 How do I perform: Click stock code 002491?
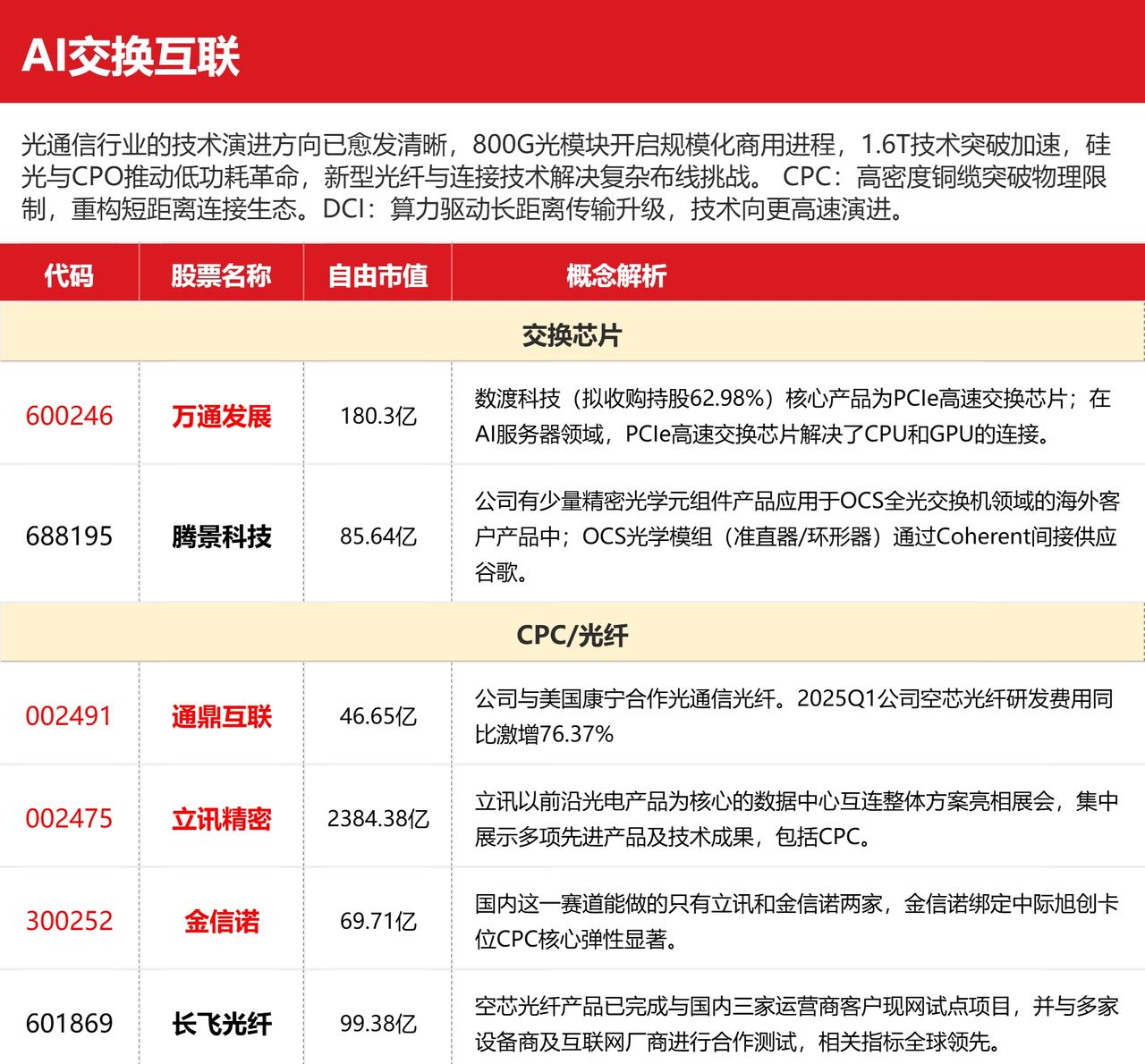(69, 716)
